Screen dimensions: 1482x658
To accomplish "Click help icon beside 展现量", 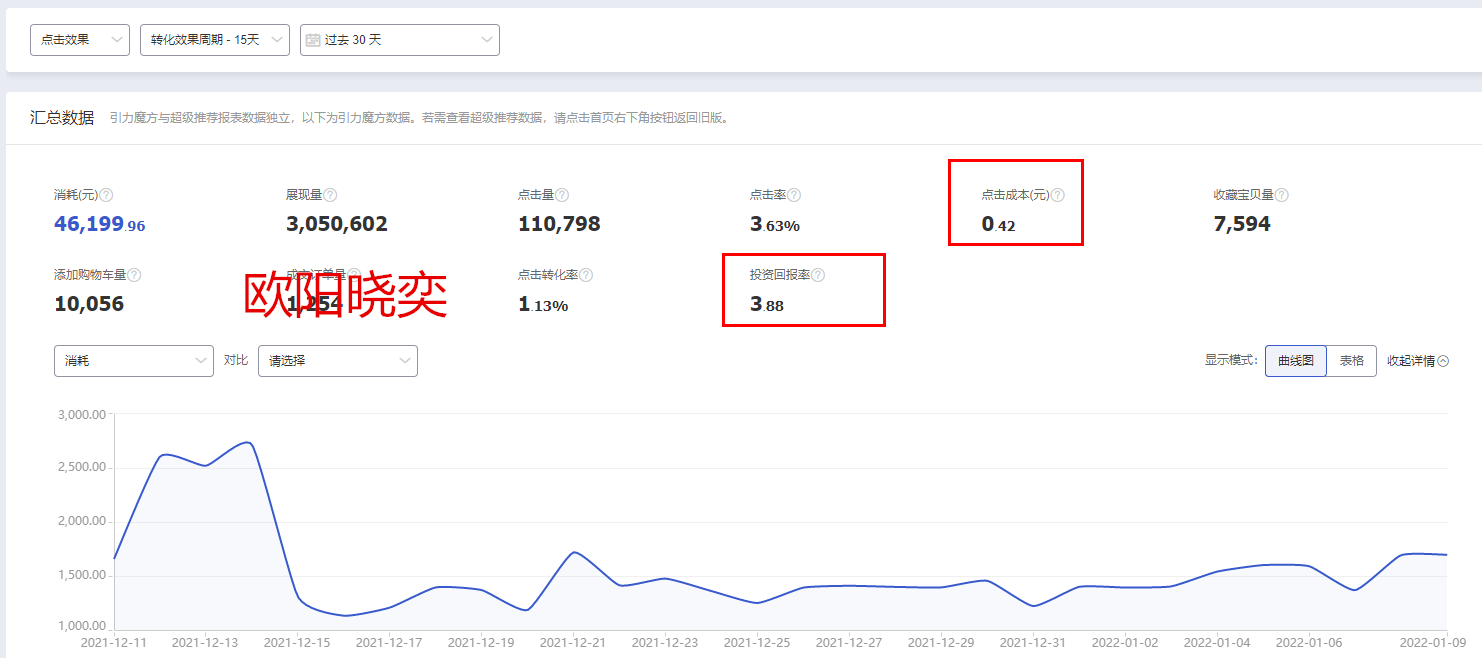I will (x=330, y=196).
